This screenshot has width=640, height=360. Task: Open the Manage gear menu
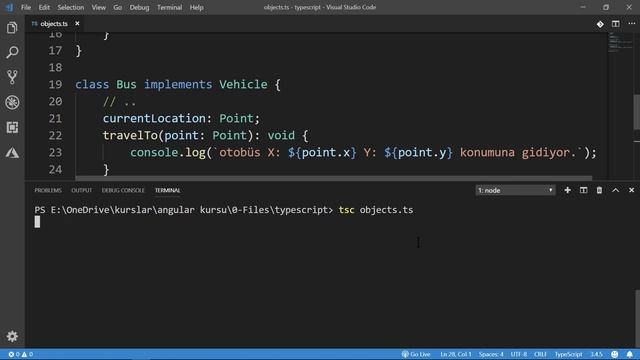[12, 336]
